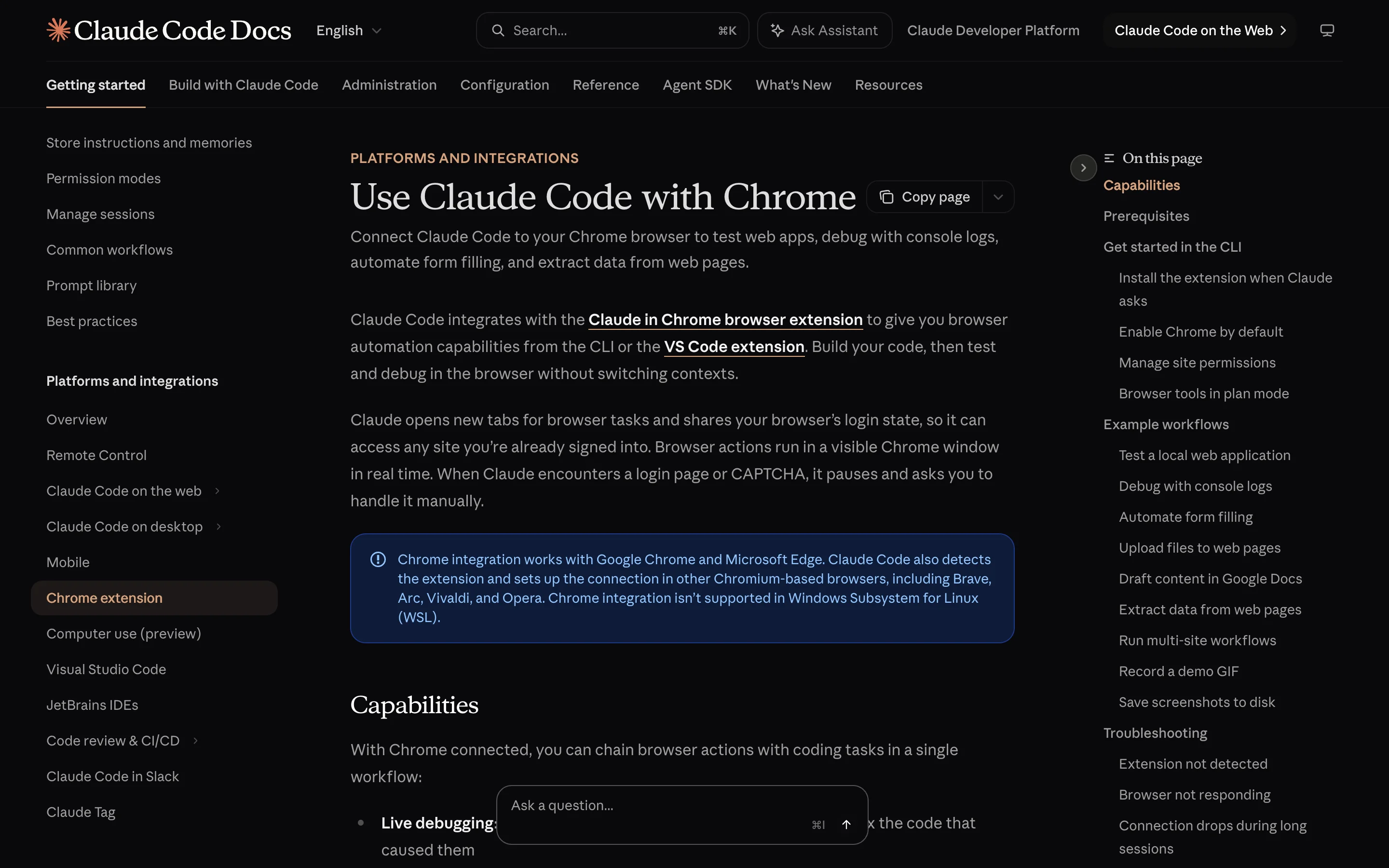Open the Copy page options chevron

point(998,197)
